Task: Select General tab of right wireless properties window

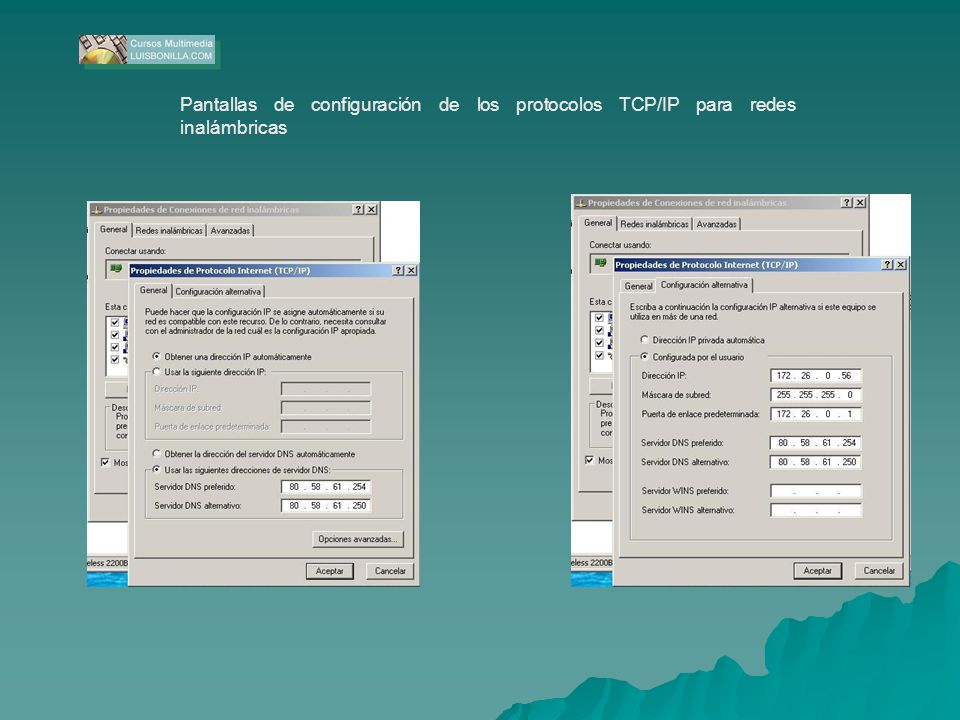Action: [598, 223]
